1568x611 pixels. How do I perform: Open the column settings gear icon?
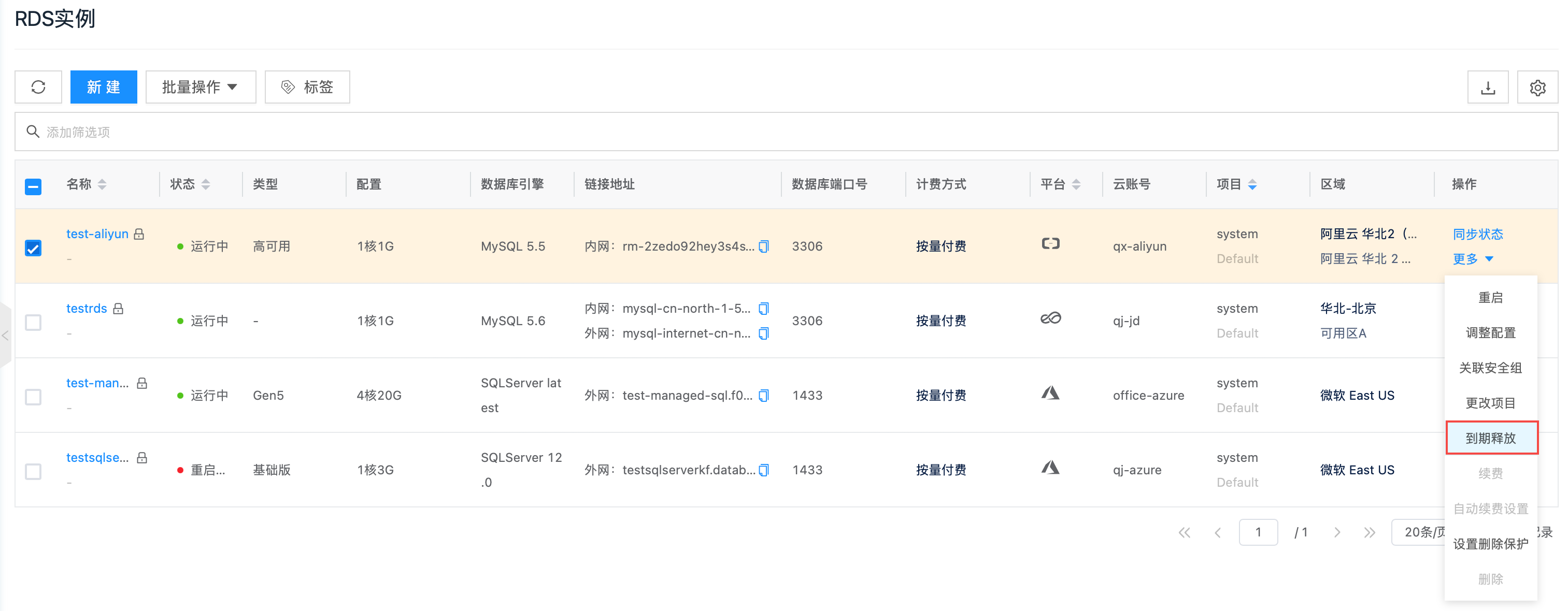[x=1537, y=87]
